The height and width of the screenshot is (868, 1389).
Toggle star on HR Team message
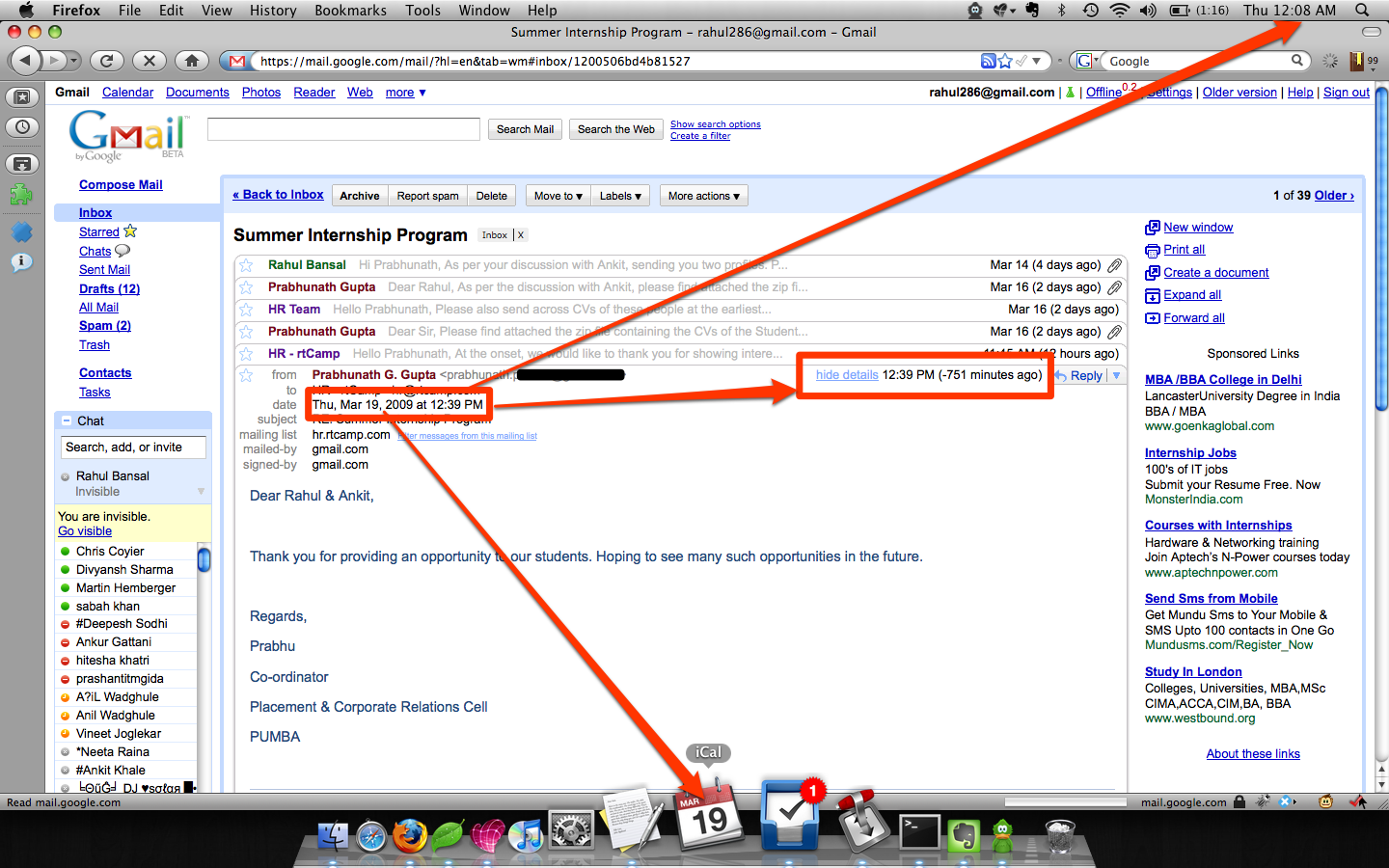pyautogui.click(x=247, y=310)
